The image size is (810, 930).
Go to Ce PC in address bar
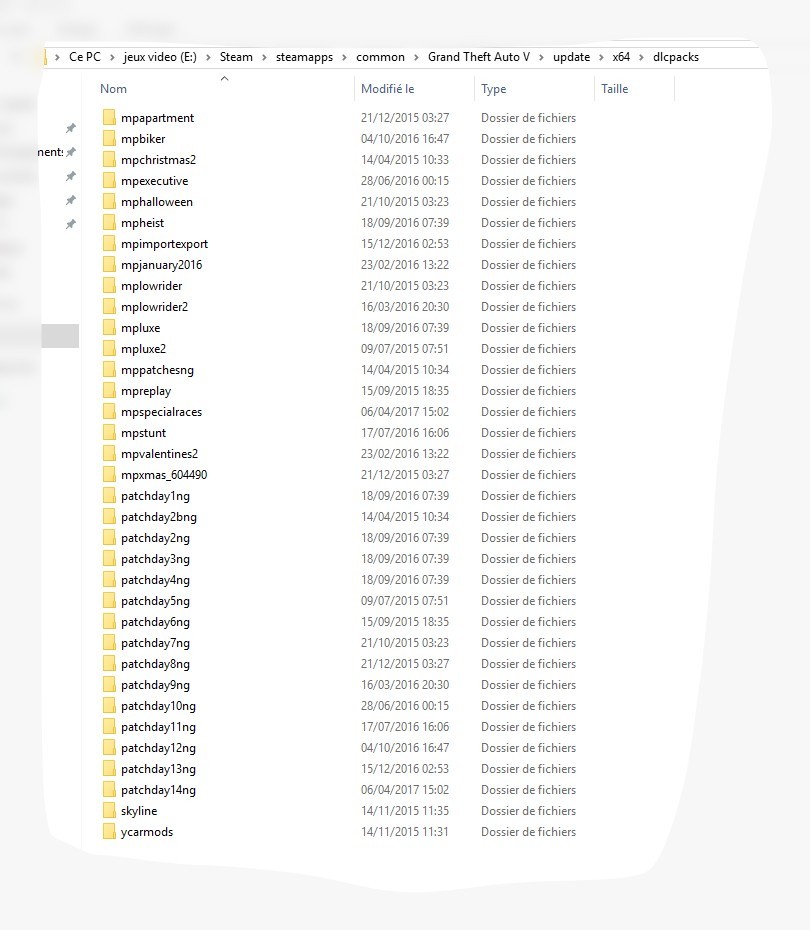[x=85, y=57]
